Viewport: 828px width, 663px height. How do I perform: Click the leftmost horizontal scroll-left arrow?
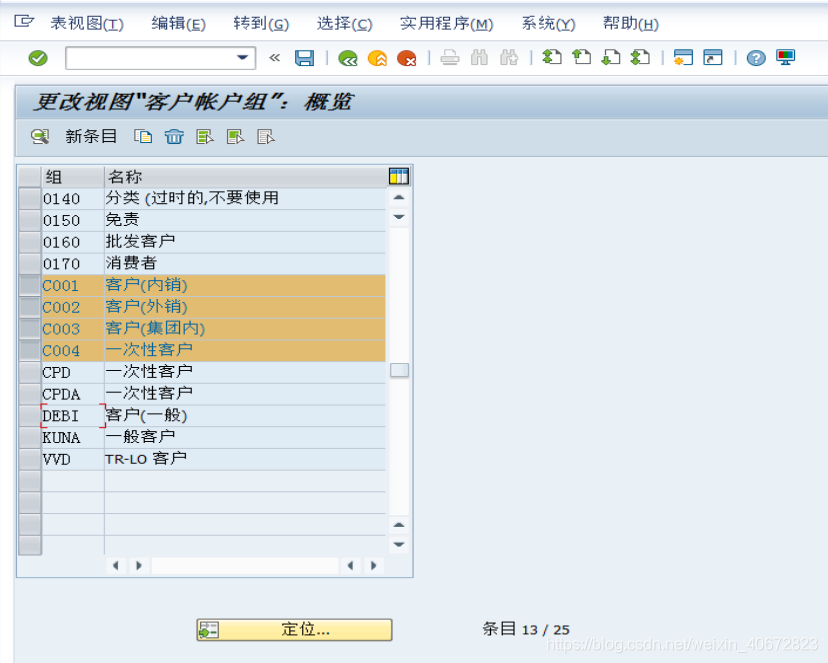click(x=116, y=566)
